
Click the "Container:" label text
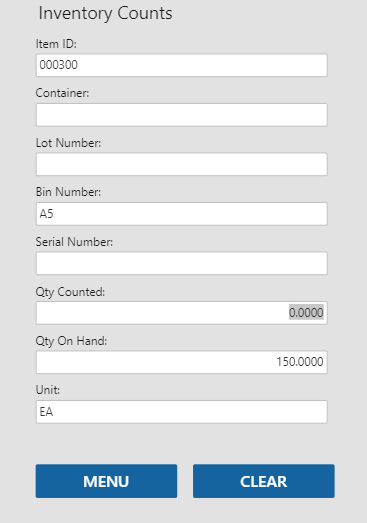click(x=62, y=93)
